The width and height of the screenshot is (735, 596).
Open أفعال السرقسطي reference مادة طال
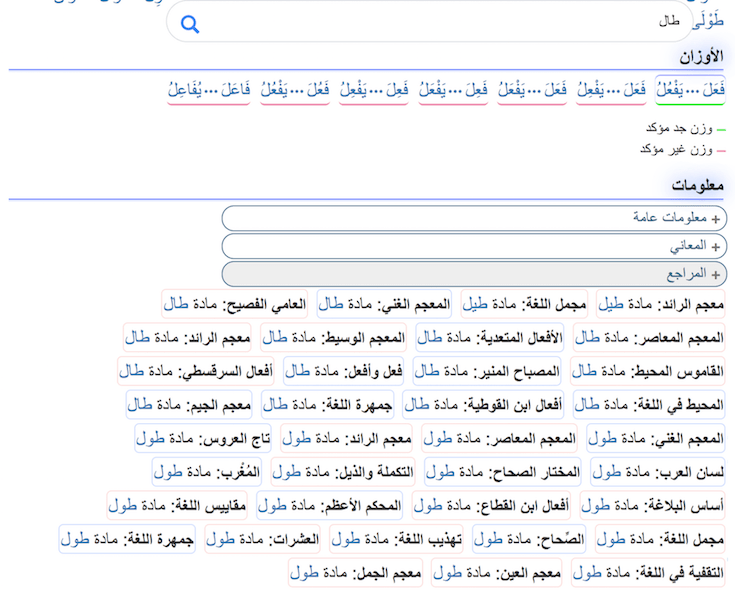tap(195, 371)
